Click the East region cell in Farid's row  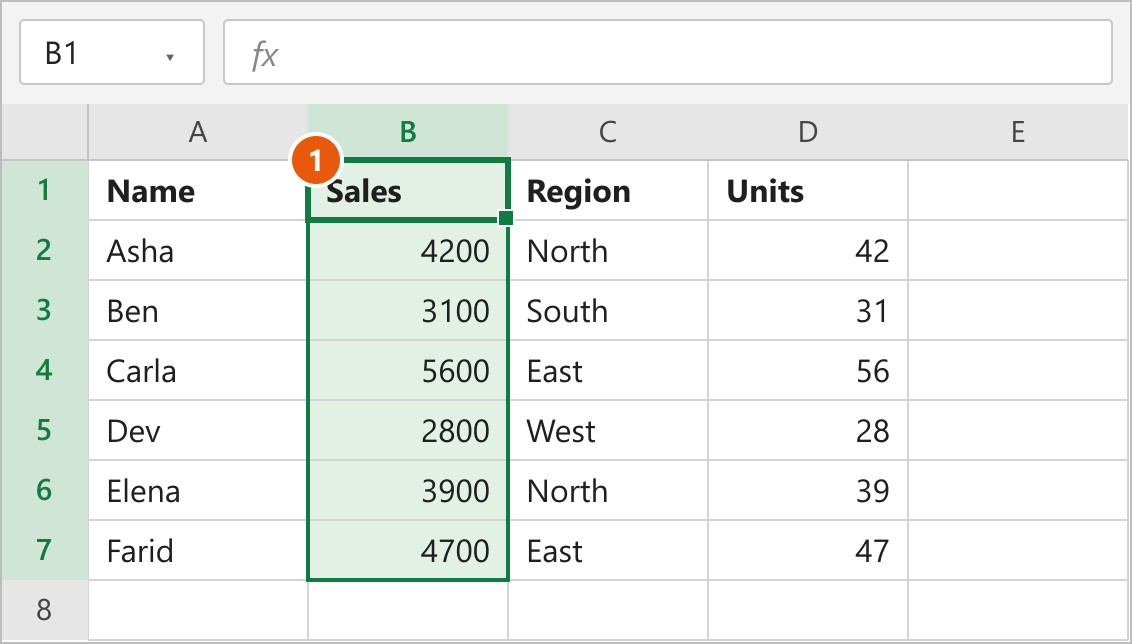click(608, 549)
